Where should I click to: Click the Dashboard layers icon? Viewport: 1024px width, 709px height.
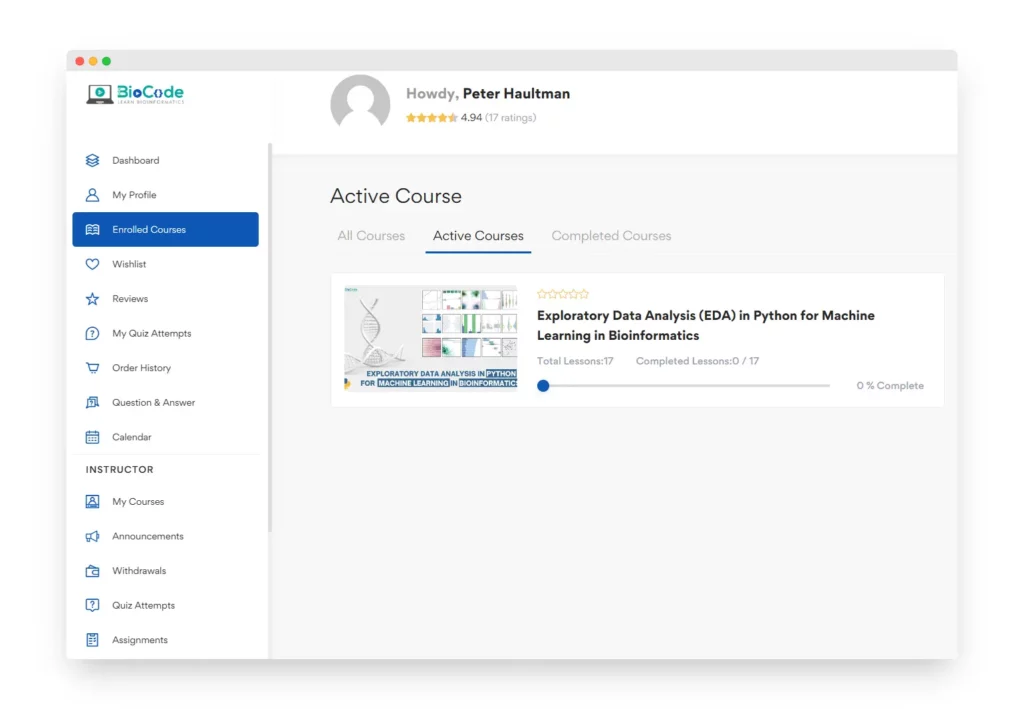pyautogui.click(x=92, y=160)
